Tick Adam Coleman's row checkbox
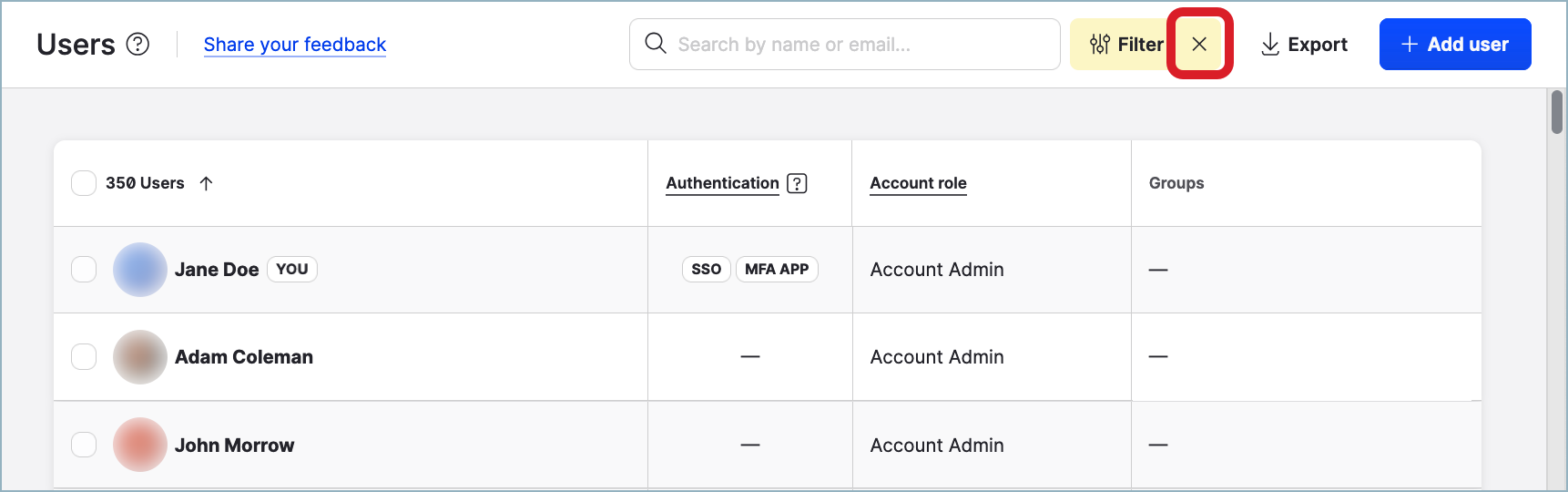 coord(84,357)
